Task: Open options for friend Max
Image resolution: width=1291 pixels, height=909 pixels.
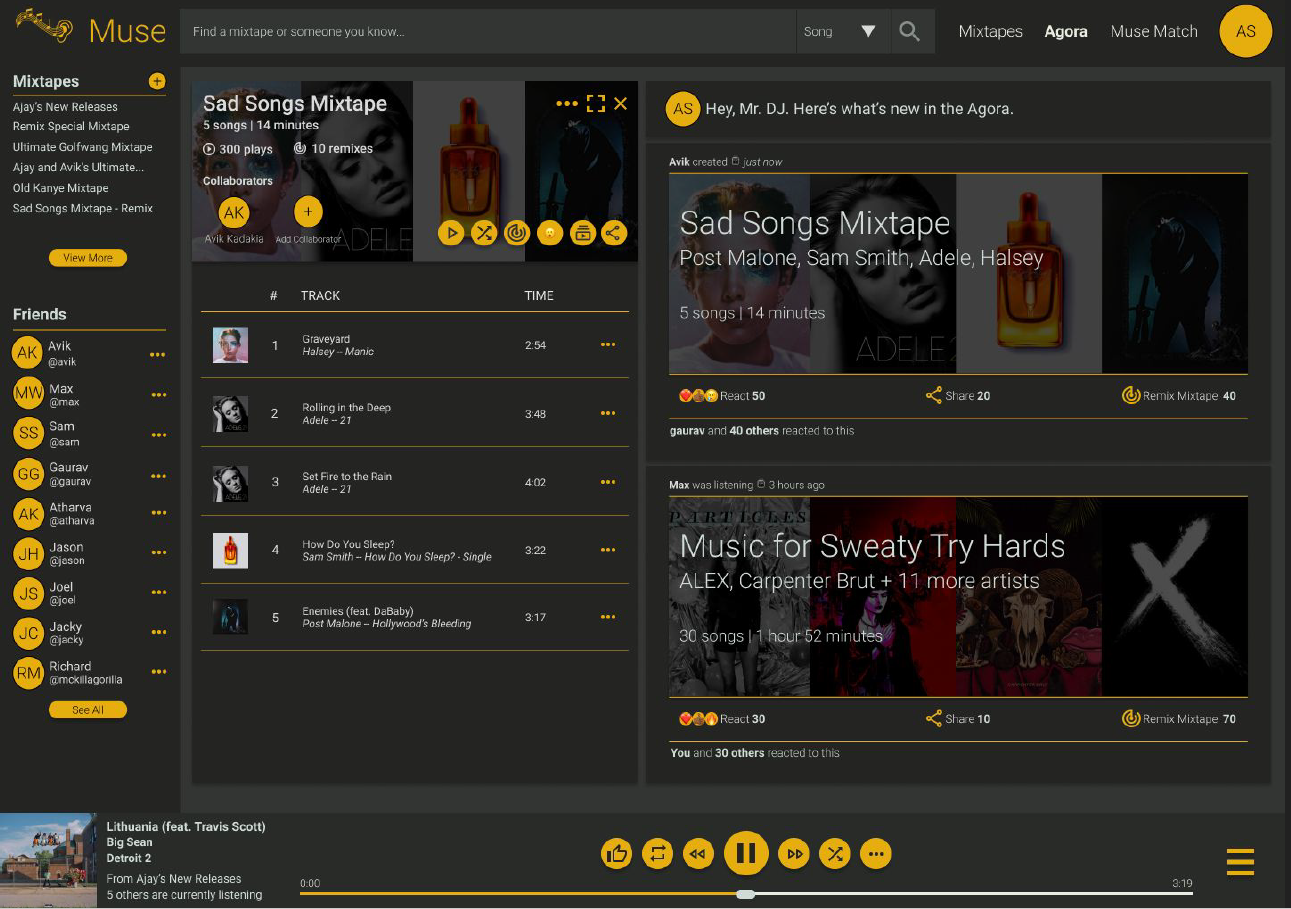Action: [x=158, y=395]
